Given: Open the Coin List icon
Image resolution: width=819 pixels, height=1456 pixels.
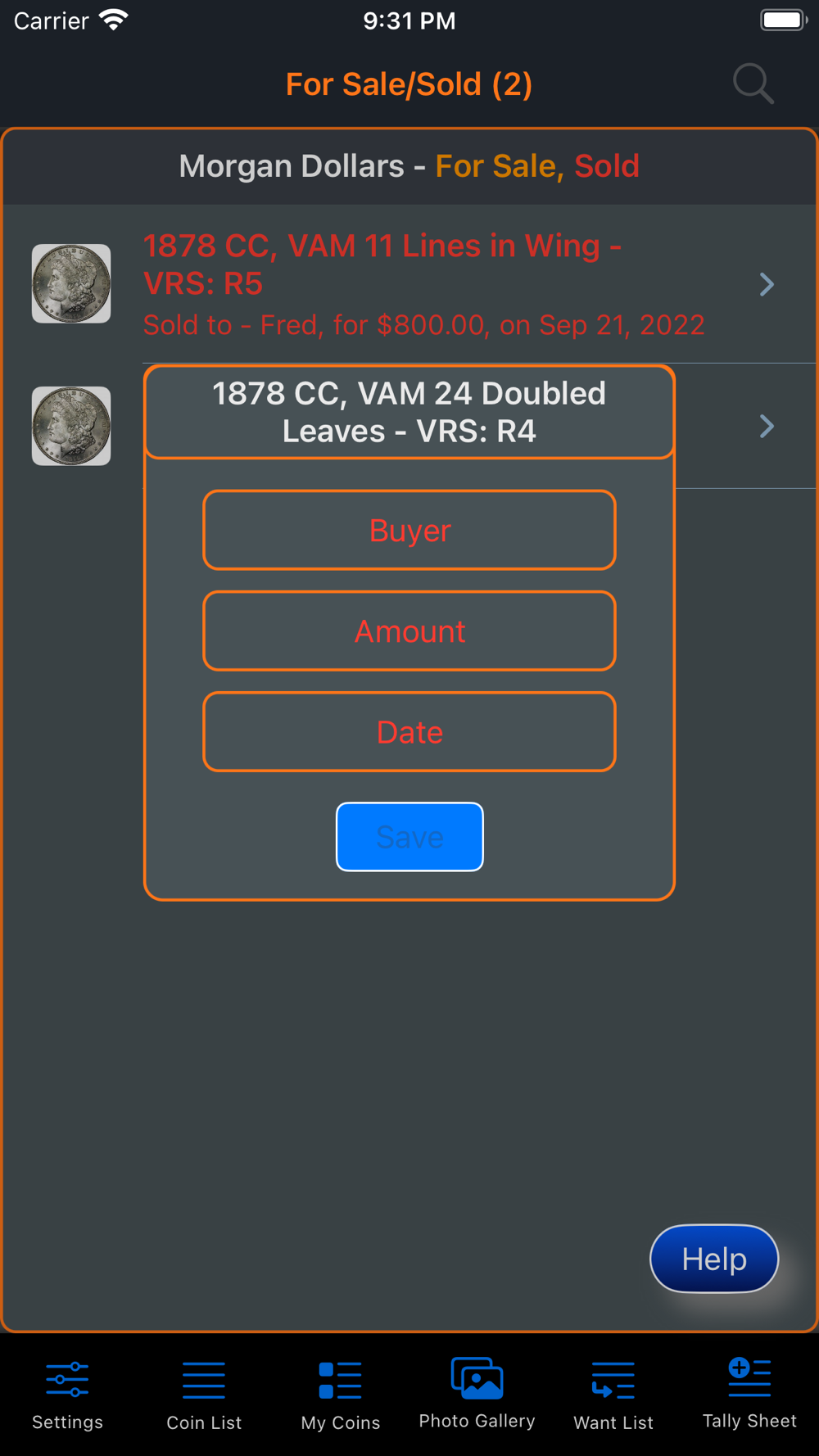Looking at the screenshot, I should [x=204, y=1380].
